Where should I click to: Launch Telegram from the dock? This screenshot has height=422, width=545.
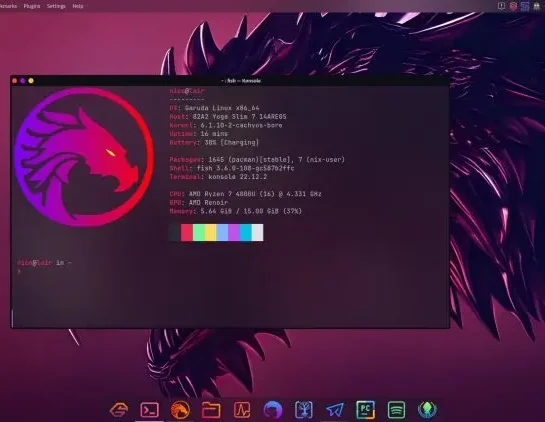click(x=335, y=410)
